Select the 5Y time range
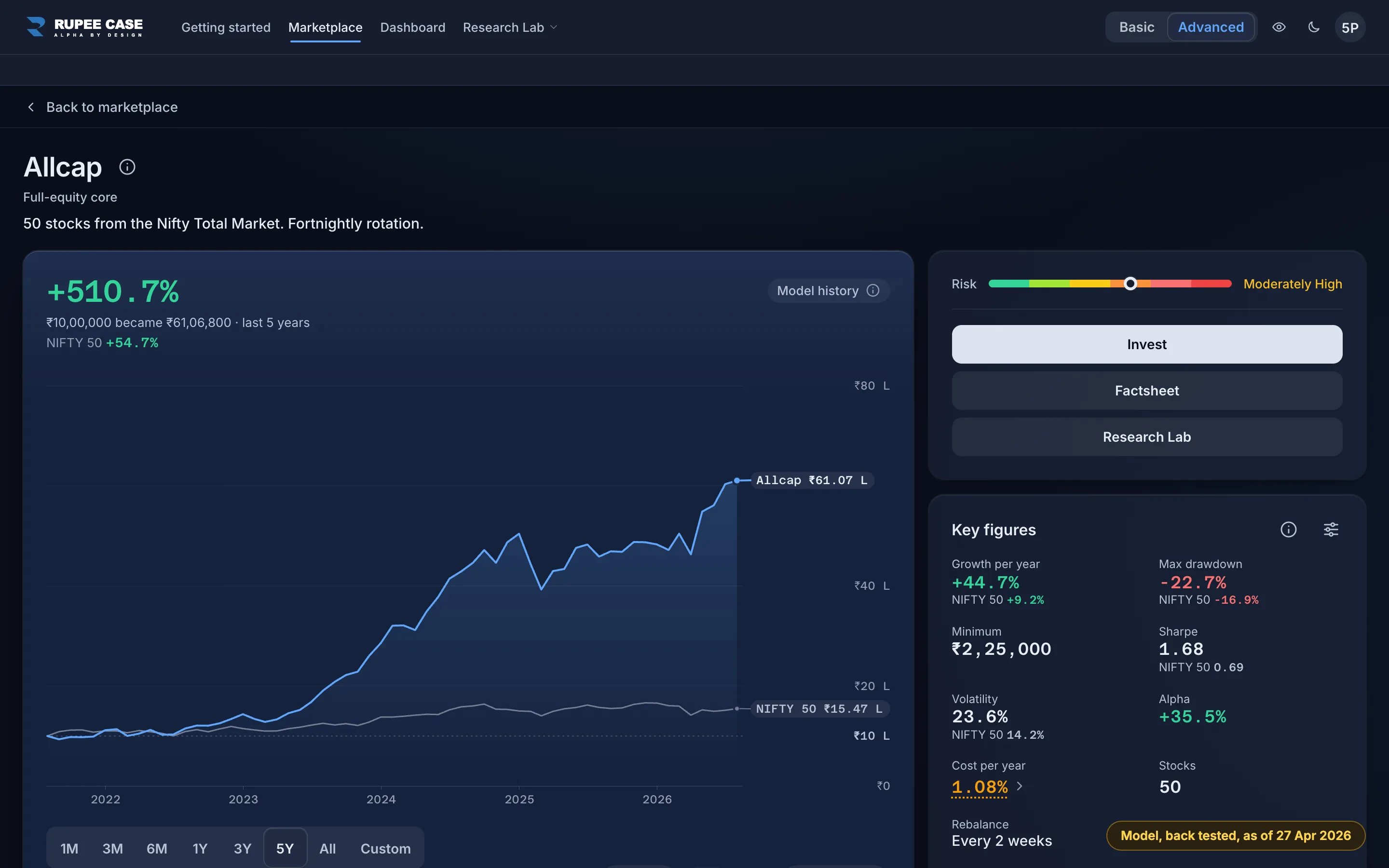 [285, 848]
